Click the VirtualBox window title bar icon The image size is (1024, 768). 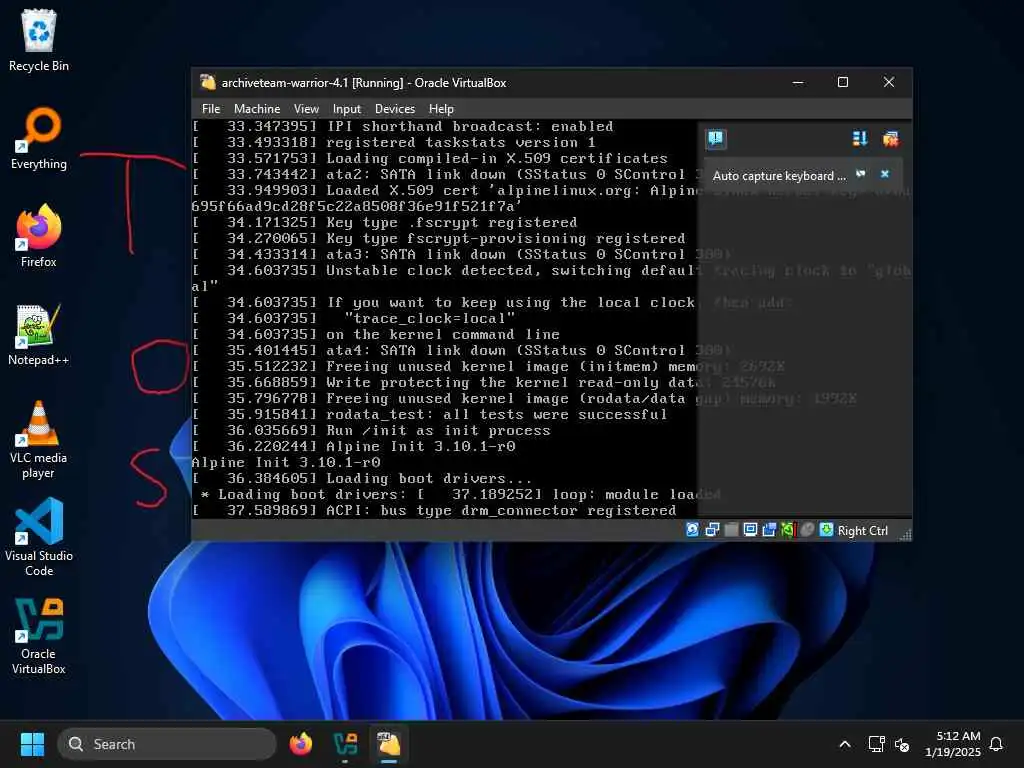[x=208, y=82]
